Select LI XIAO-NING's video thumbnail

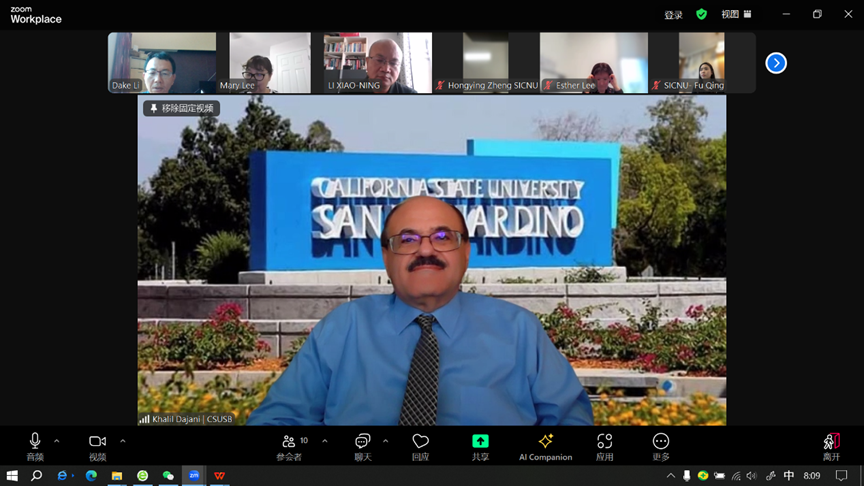[x=378, y=62]
